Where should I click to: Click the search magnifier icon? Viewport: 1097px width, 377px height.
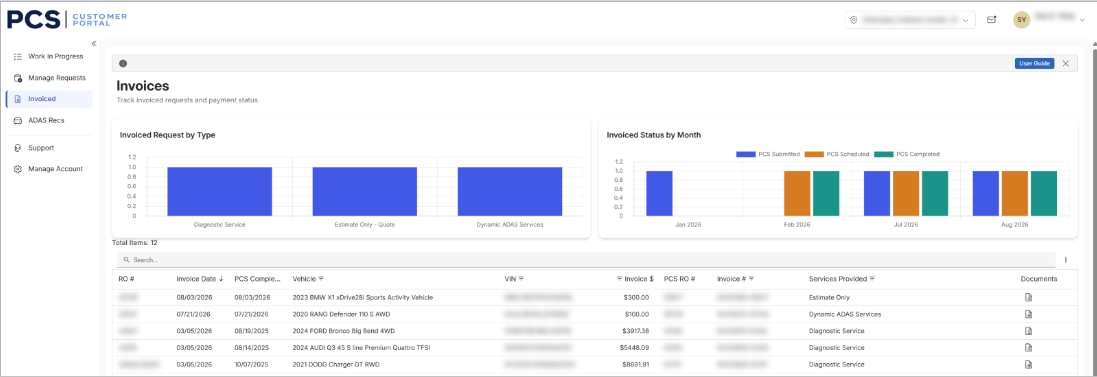(x=127, y=259)
